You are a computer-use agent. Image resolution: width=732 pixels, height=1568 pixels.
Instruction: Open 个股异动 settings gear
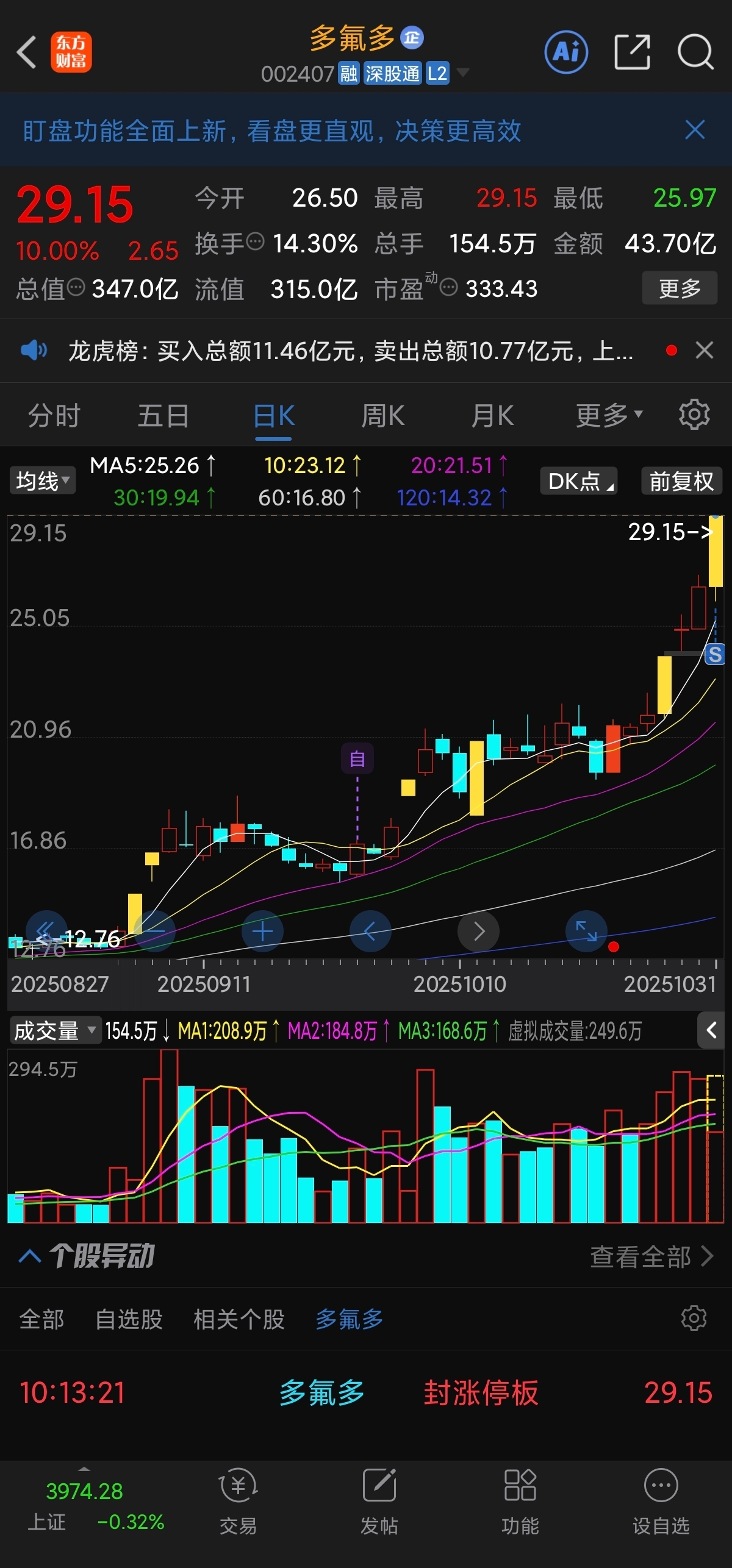(x=694, y=1319)
